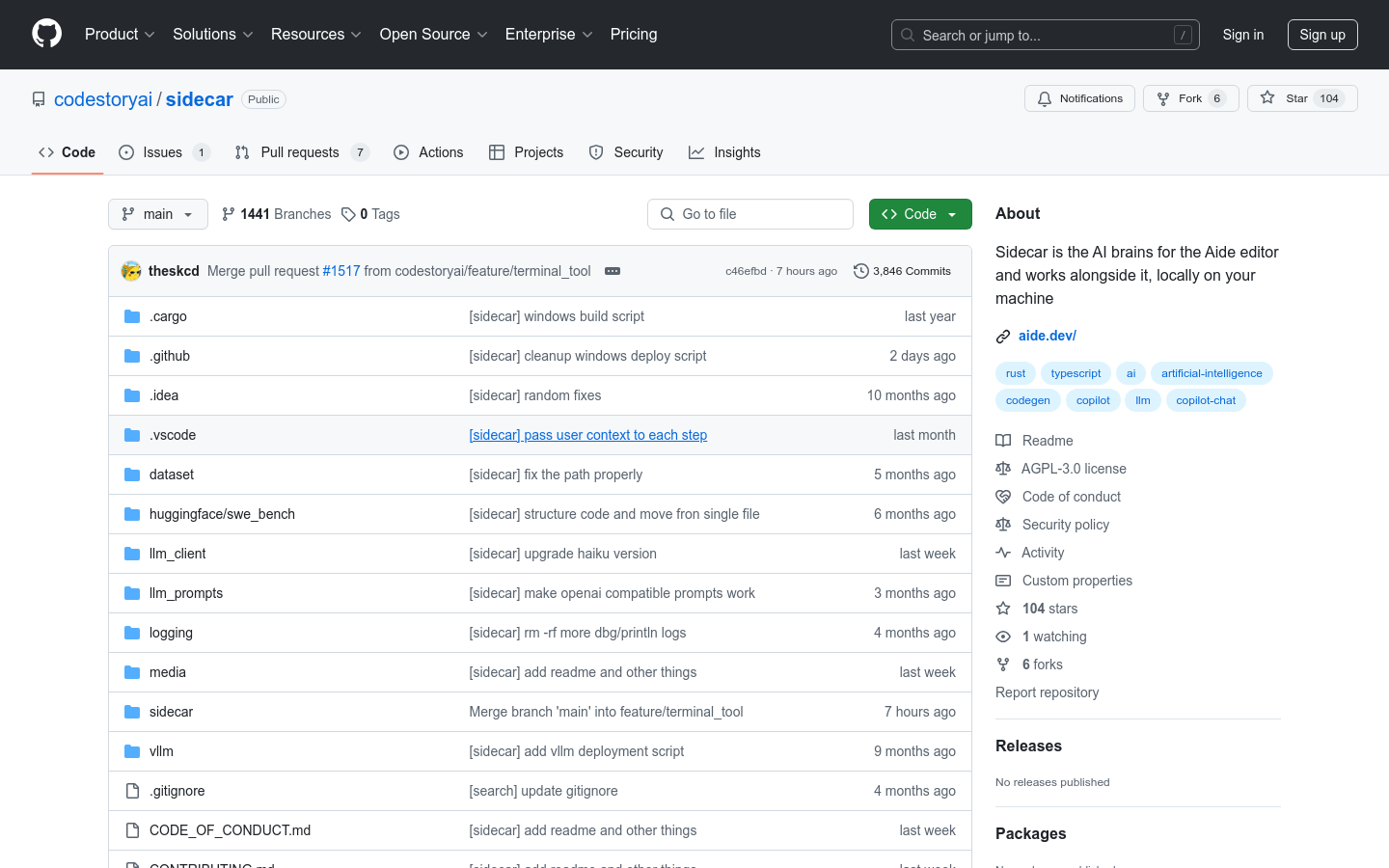This screenshot has height=868, width=1389.
Task: Click the Search or jump to field
Action: (x=1046, y=35)
